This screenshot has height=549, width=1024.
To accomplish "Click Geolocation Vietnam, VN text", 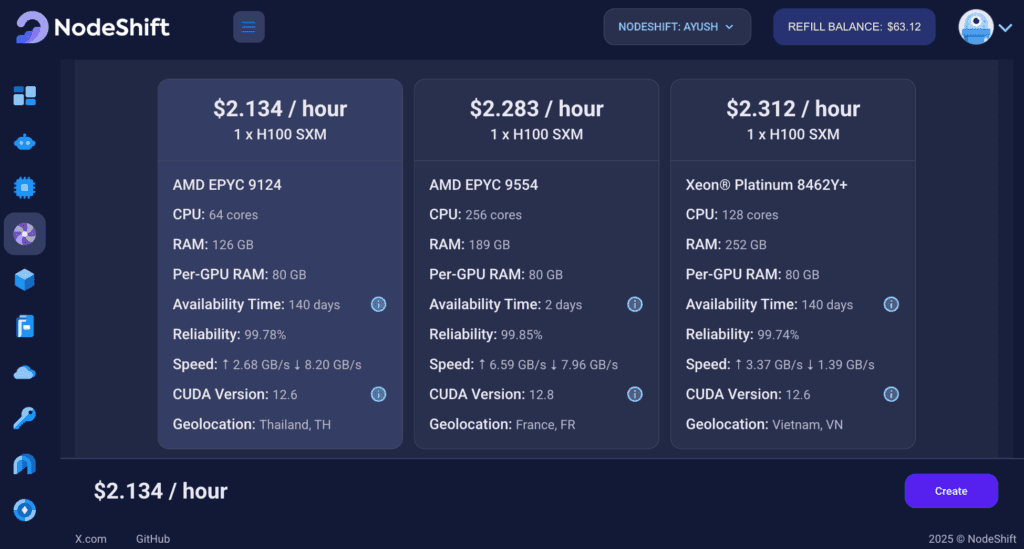I will (x=764, y=424).
